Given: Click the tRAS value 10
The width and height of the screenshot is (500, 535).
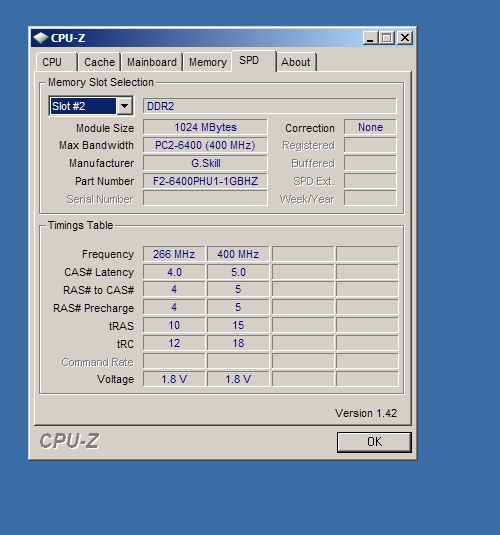Looking at the screenshot, I should (174, 325).
